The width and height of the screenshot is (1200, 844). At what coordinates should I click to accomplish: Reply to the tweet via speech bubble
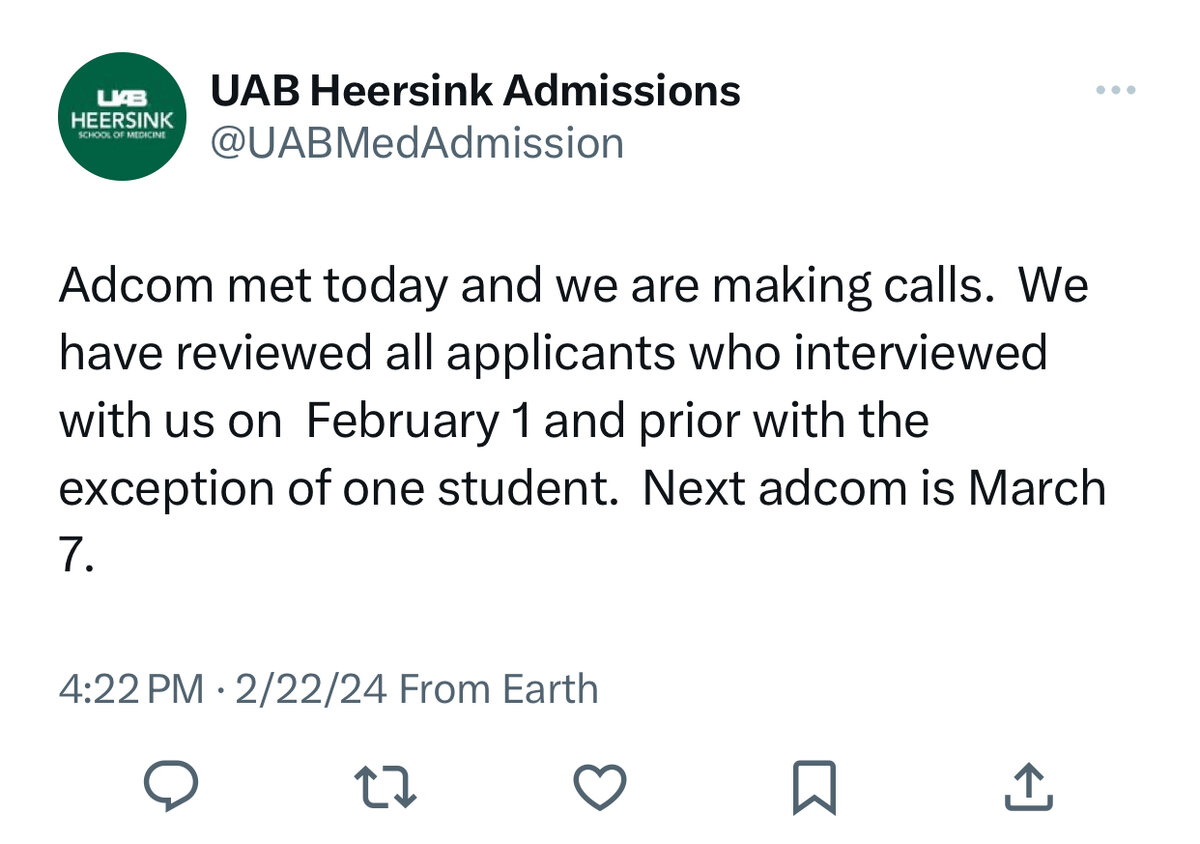tap(170, 785)
